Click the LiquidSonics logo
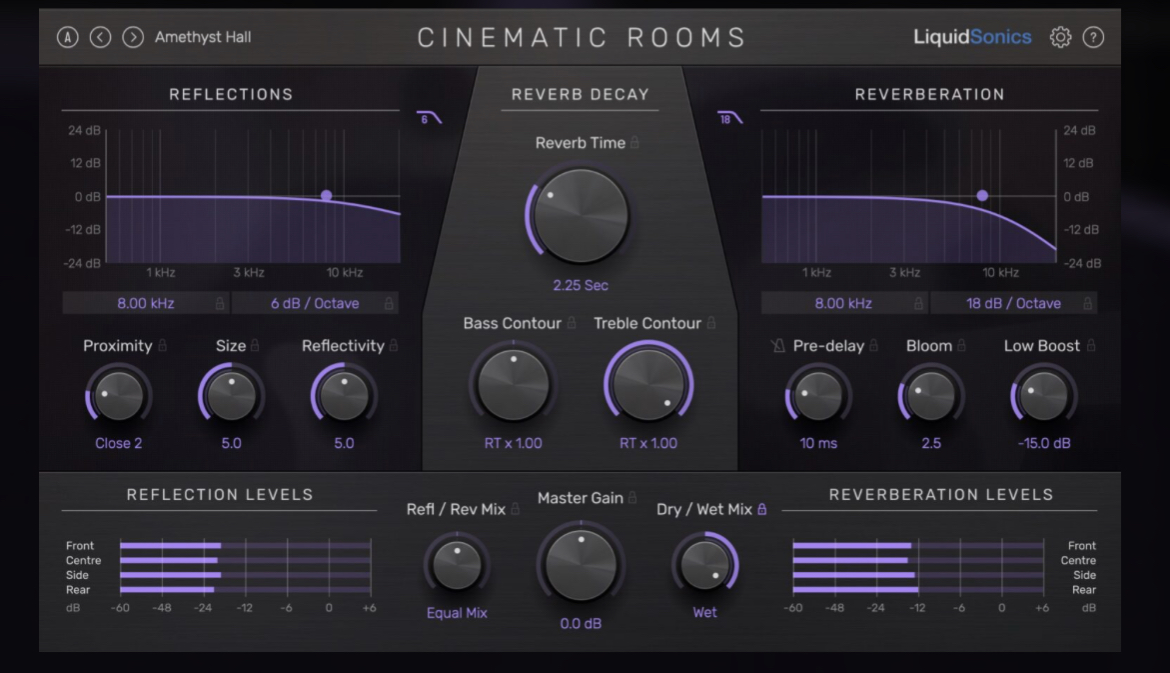1170x673 pixels. (972, 37)
